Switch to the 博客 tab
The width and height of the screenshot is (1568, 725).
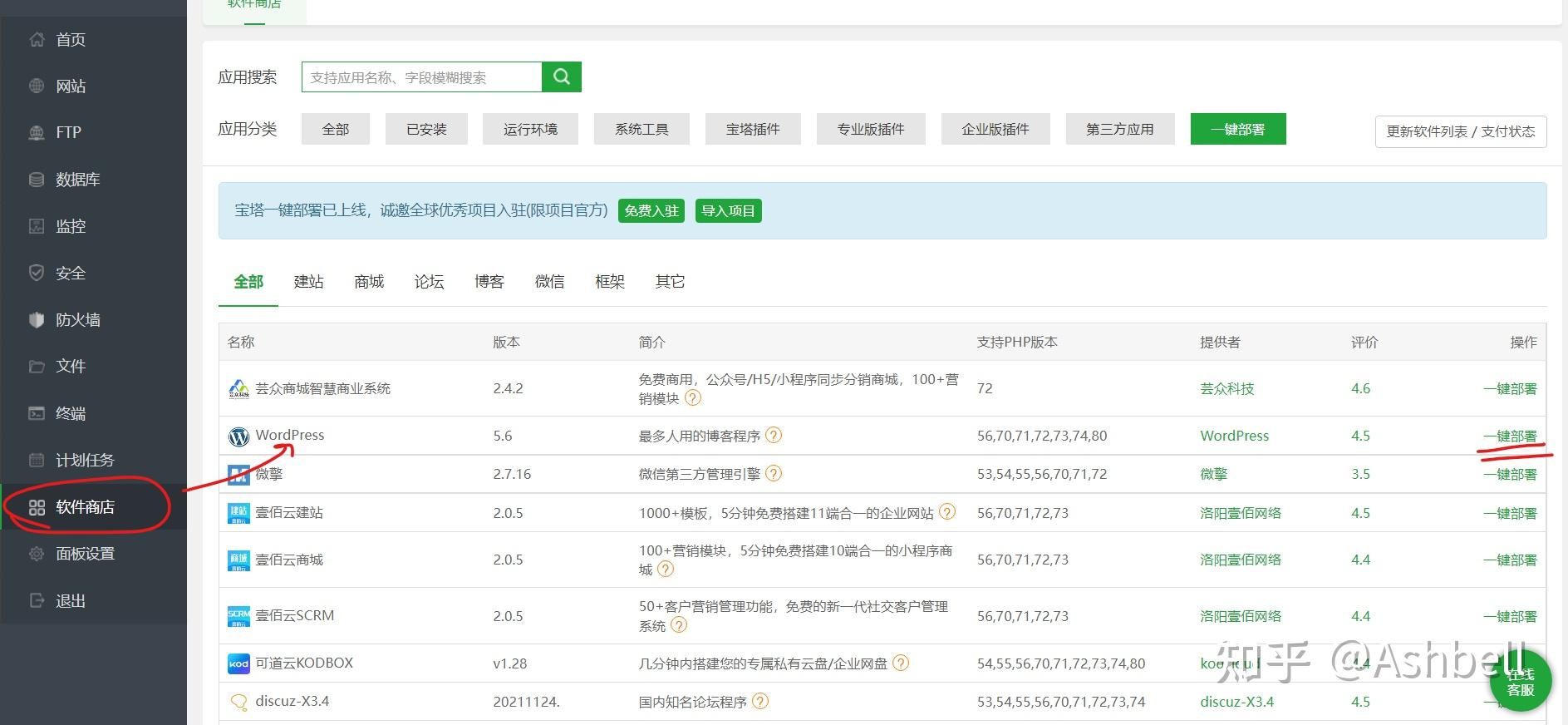tap(489, 282)
